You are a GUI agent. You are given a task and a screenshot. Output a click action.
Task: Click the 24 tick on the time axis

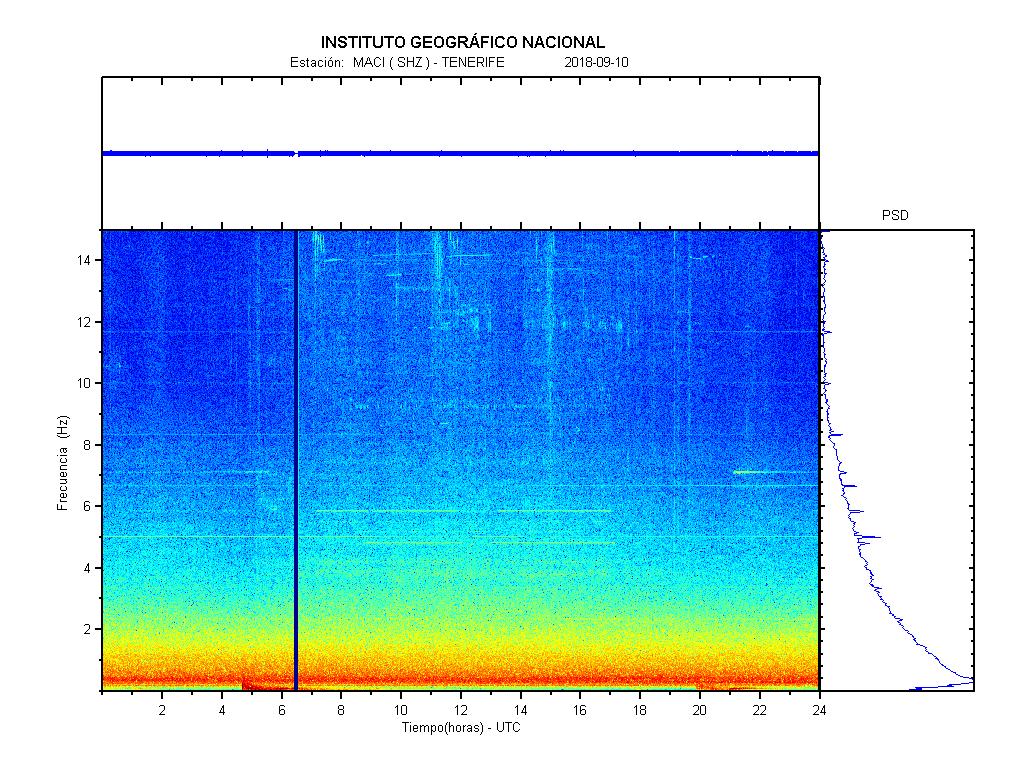(819, 710)
